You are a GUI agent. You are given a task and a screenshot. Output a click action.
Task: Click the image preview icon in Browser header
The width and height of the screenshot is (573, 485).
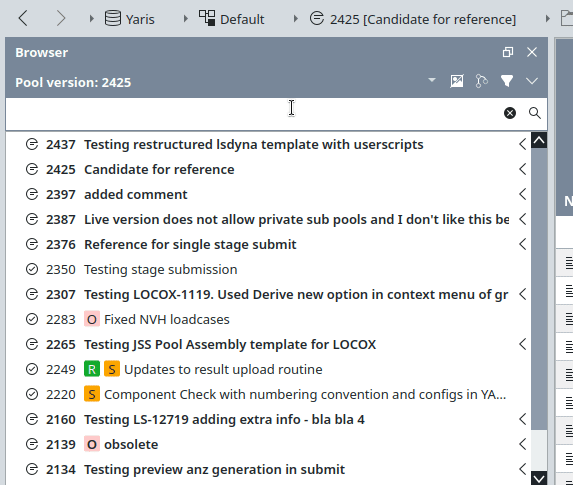tap(456, 81)
